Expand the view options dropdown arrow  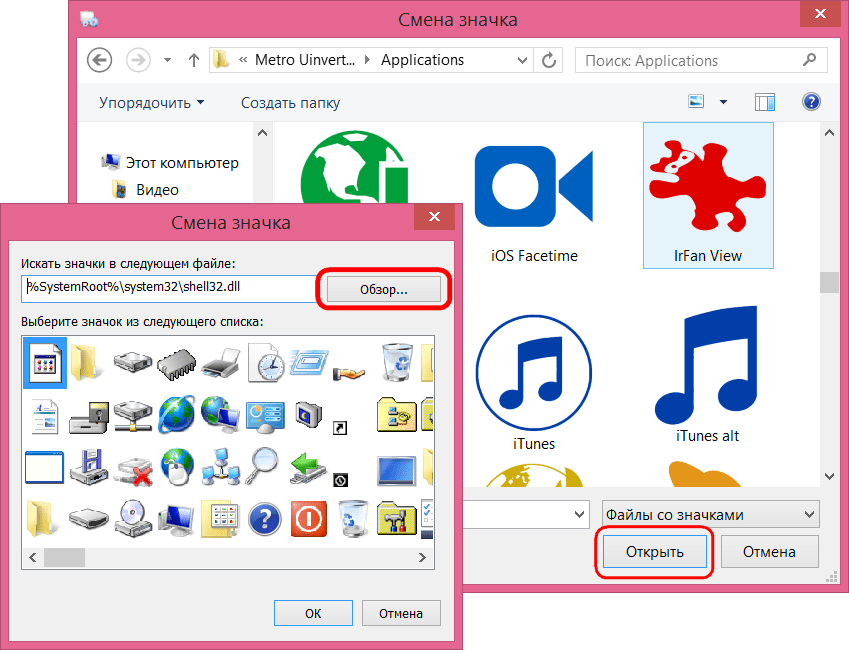pos(723,102)
